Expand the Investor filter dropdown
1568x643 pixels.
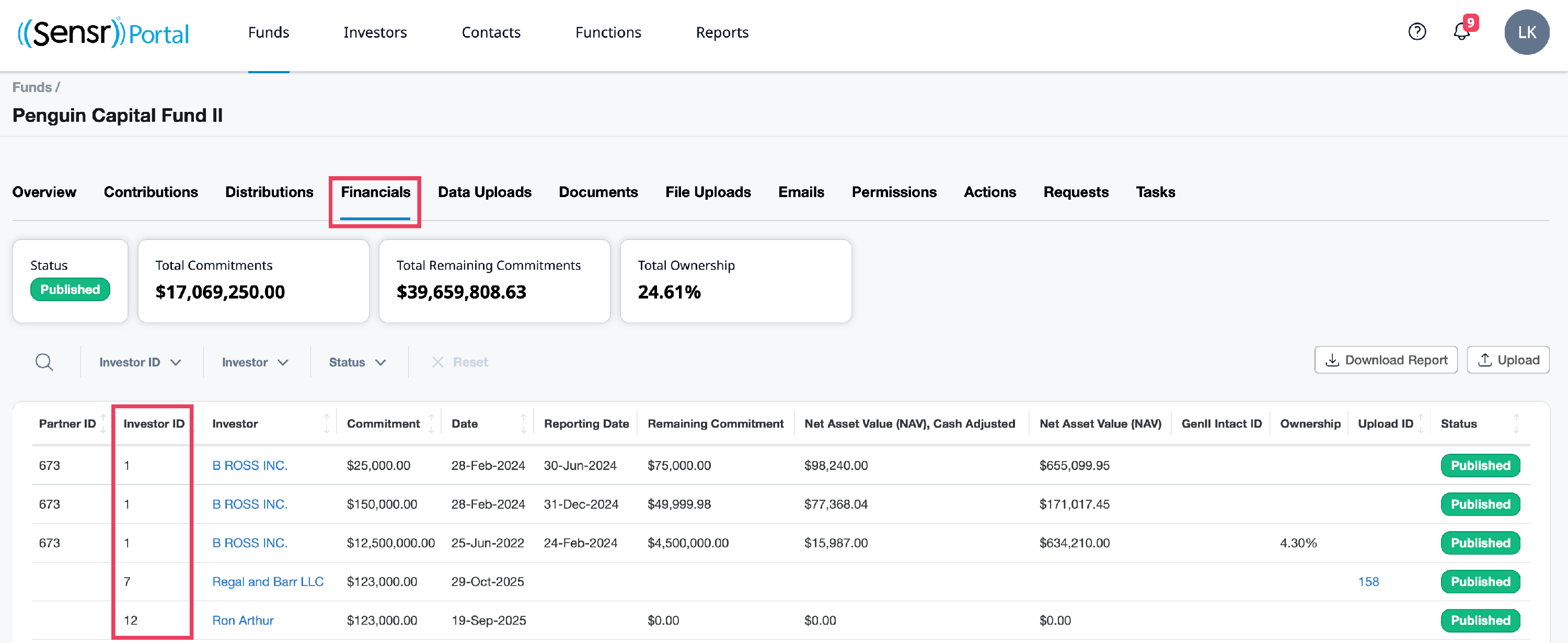[x=255, y=362]
